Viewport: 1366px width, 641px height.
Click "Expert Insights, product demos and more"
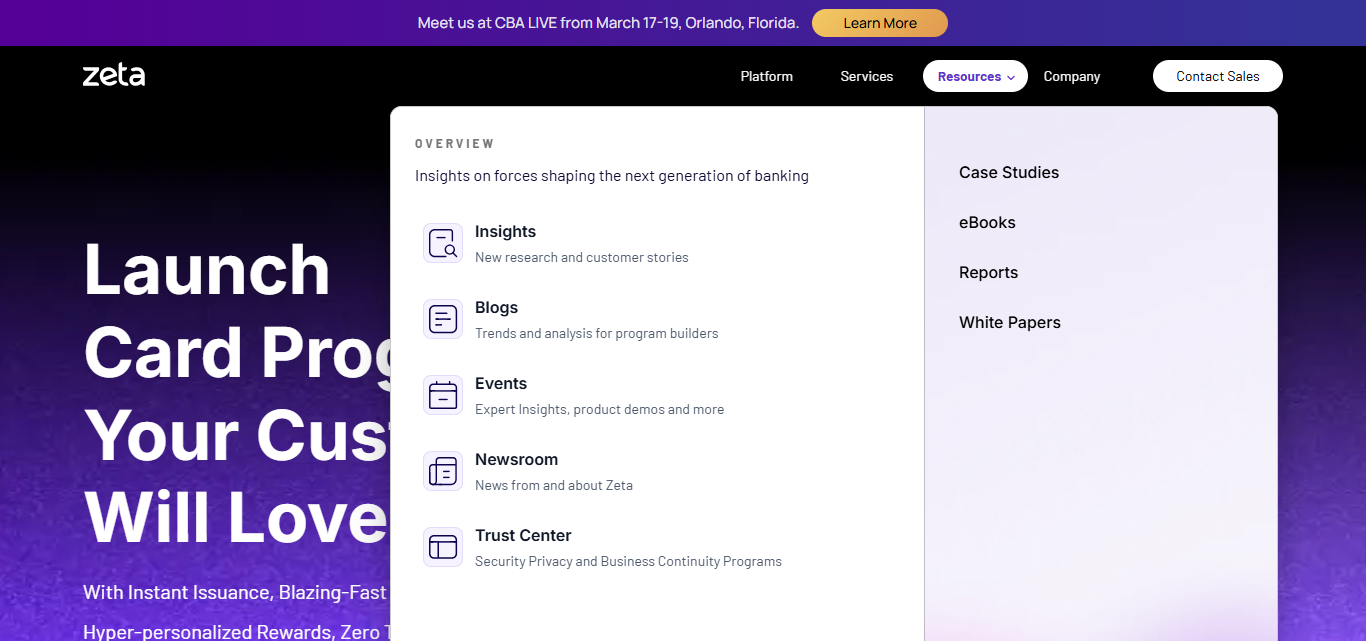[x=600, y=409]
